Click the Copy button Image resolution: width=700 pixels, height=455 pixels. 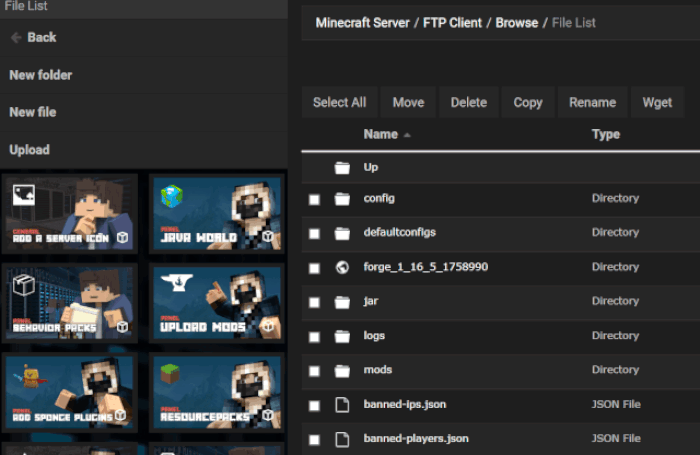528,102
